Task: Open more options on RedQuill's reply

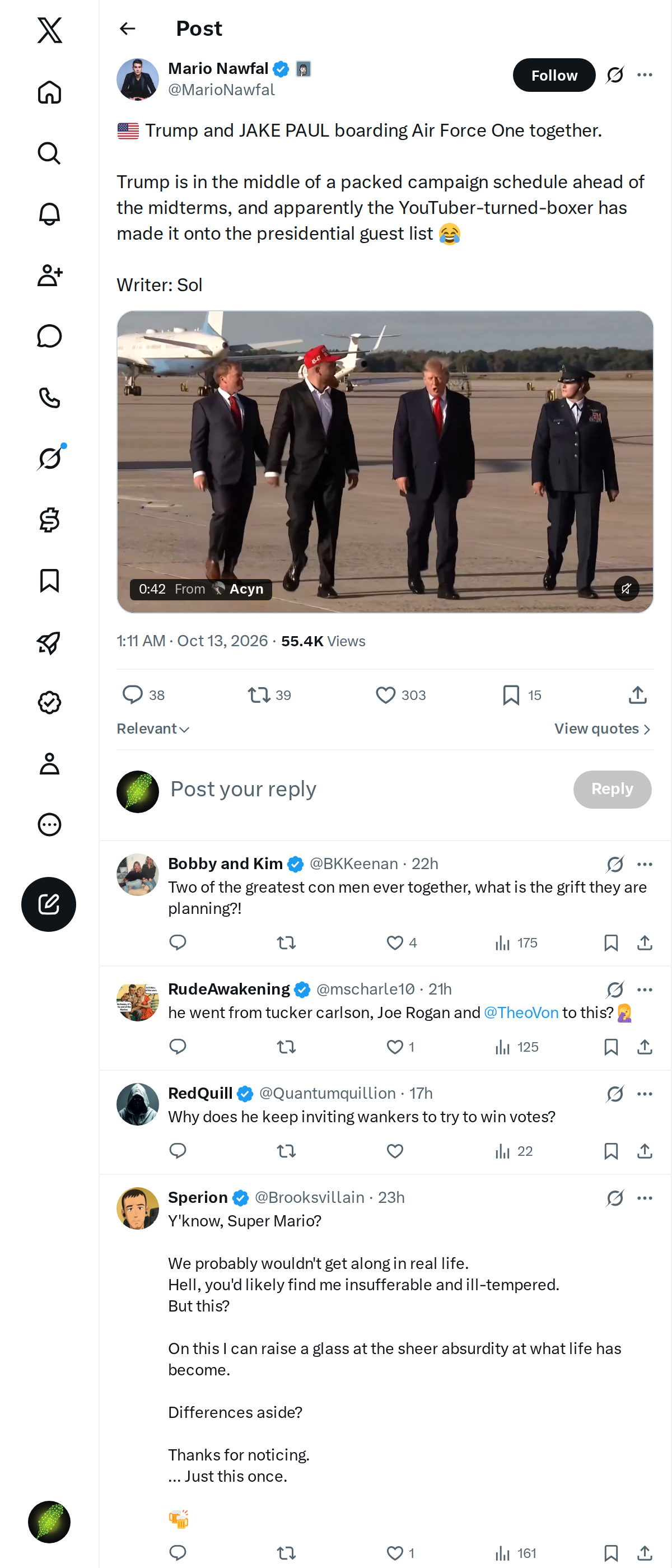Action: coord(645,1094)
